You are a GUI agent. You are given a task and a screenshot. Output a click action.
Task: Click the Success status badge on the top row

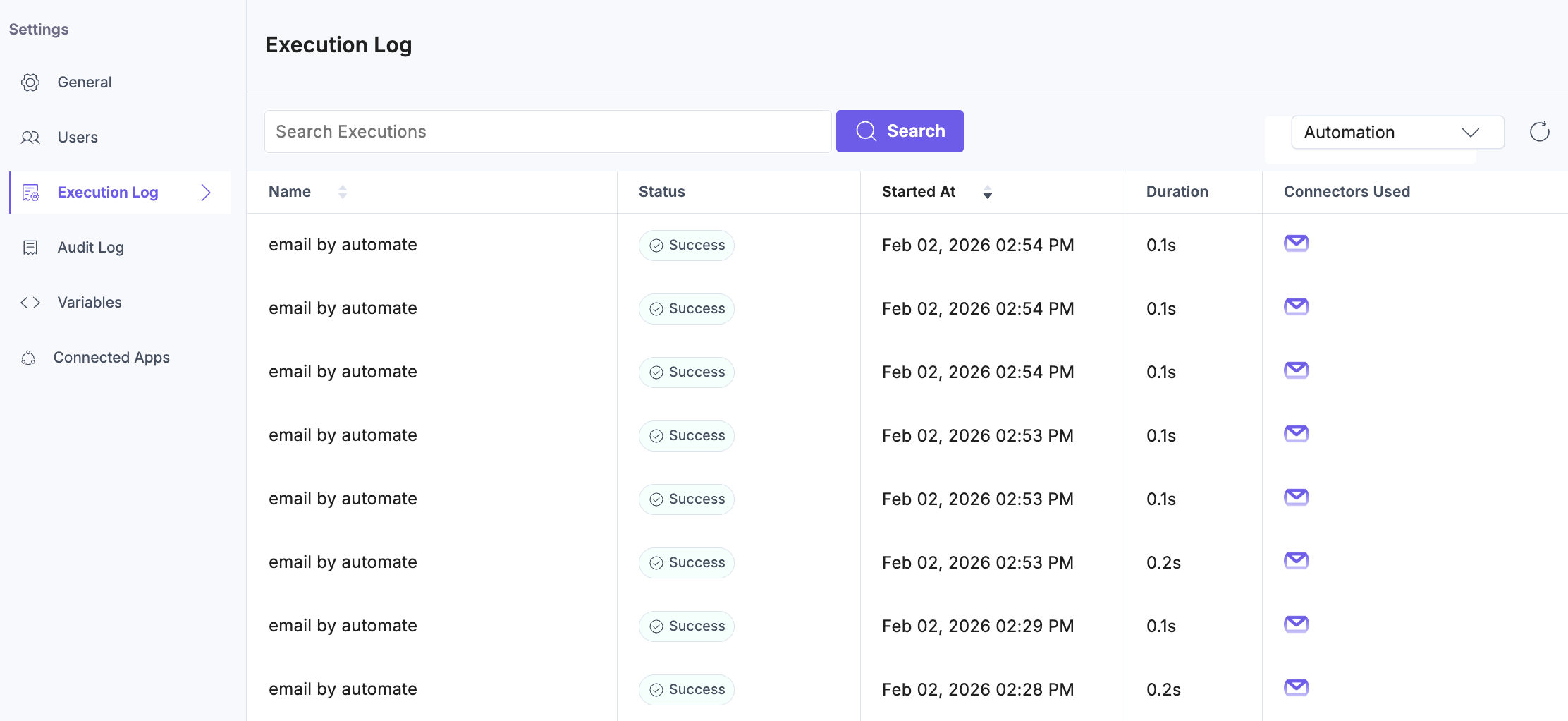pyautogui.click(x=686, y=245)
